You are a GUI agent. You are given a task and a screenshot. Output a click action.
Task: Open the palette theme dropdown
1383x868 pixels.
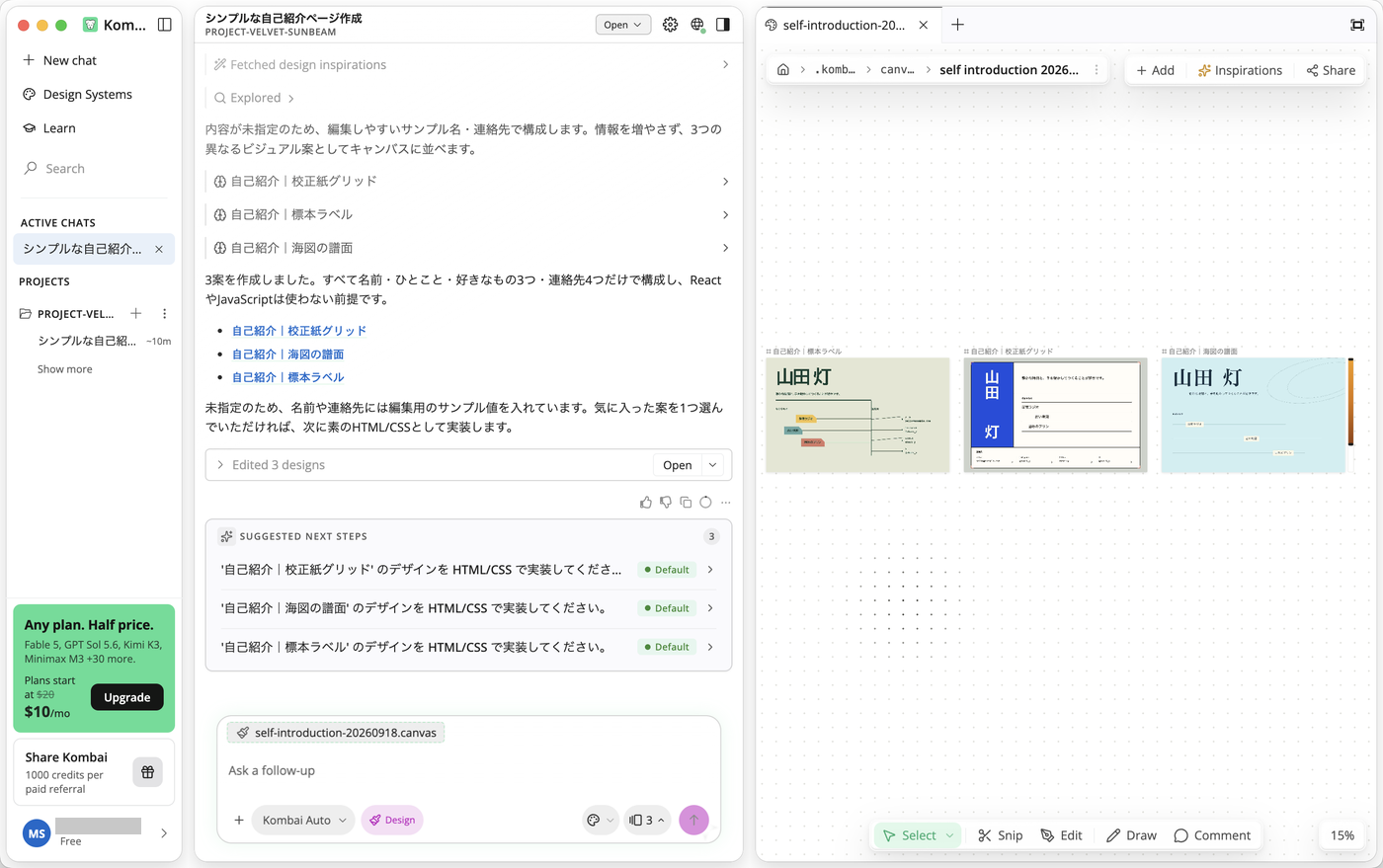tap(600, 820)
